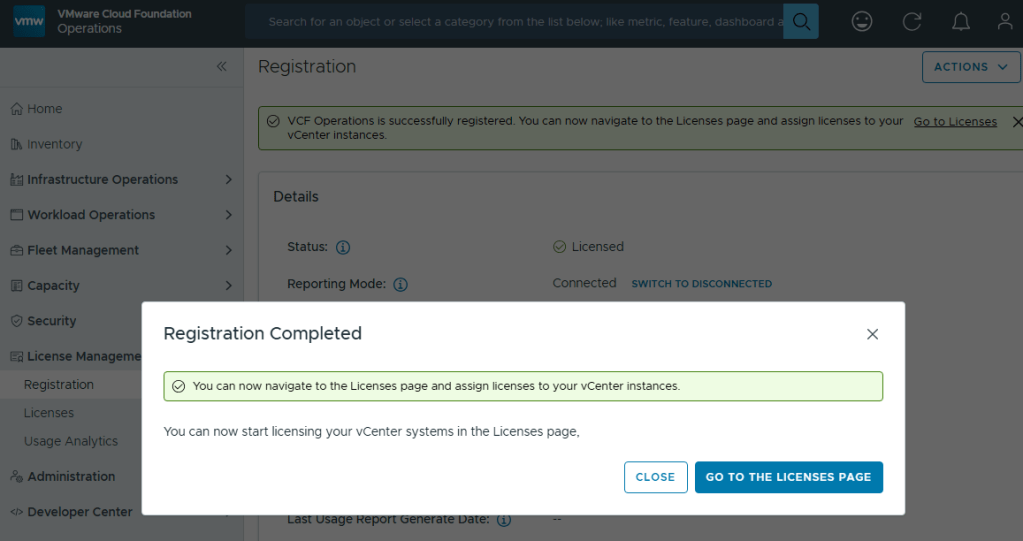Open Usage Analytics page

pyautogui.click(x=71, y=441)
